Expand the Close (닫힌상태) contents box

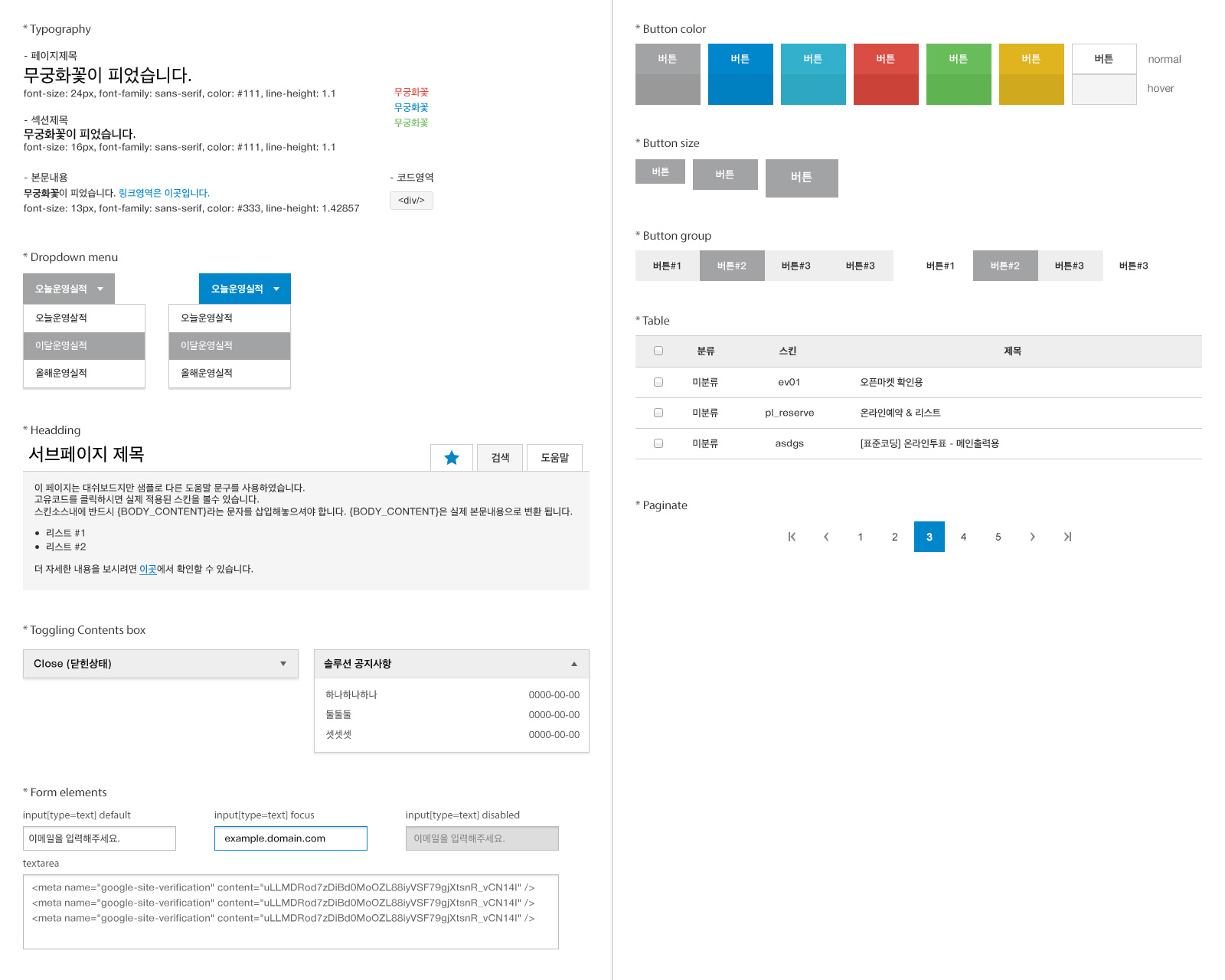click(160, 664)
